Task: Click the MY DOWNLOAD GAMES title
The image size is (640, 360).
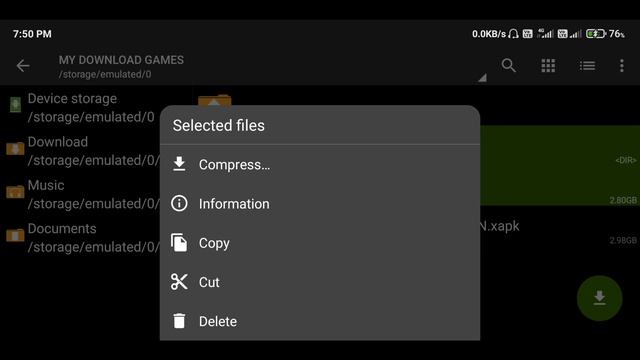Action: tap(121, 60)
